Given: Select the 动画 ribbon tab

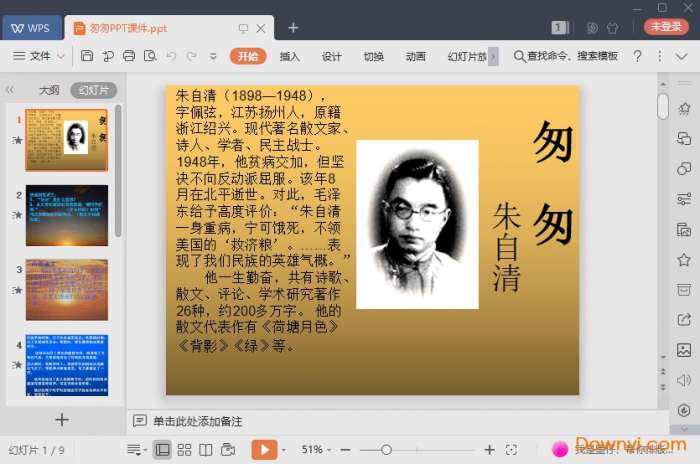Looking at the screenshot, I should coord(415,56).
